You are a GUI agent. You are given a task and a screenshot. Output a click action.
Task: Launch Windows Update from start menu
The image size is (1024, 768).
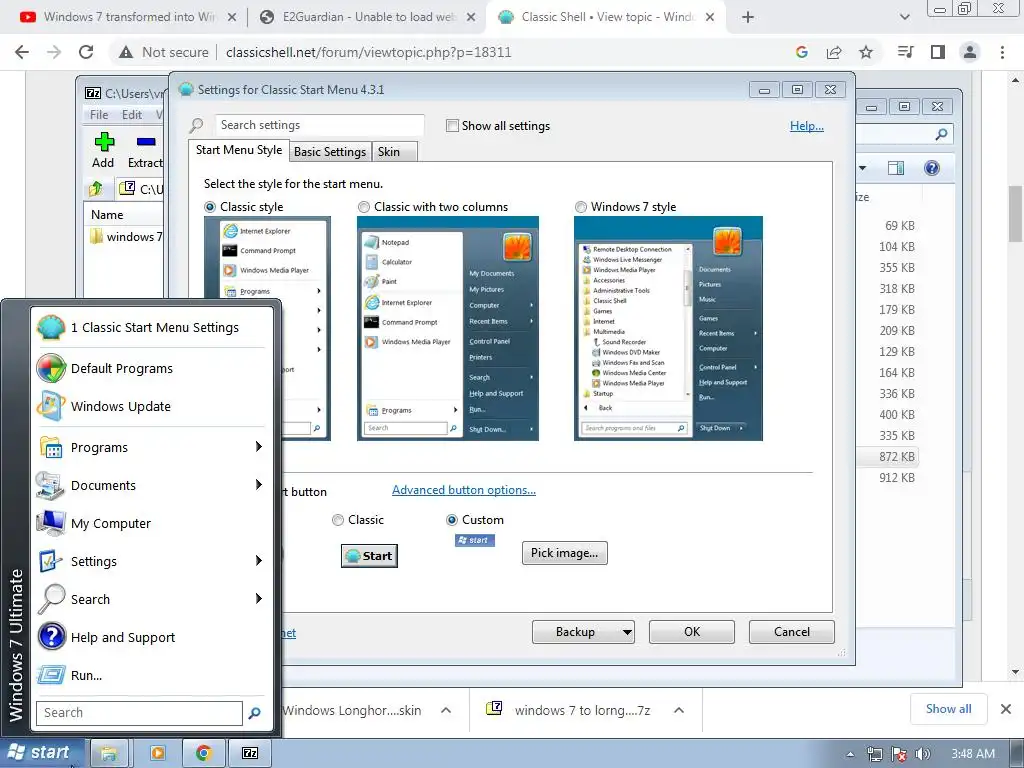coord(51,406)
